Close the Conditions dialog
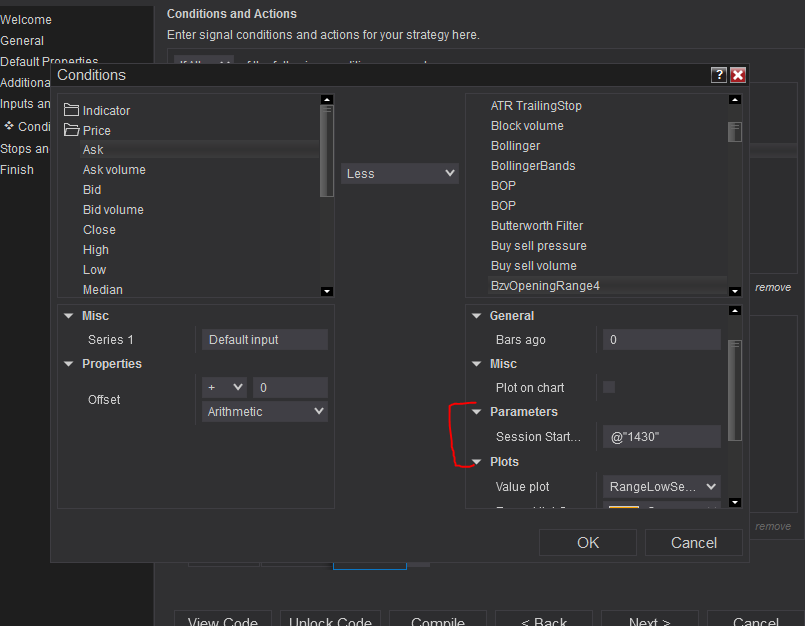 click(x=738, y=75)
